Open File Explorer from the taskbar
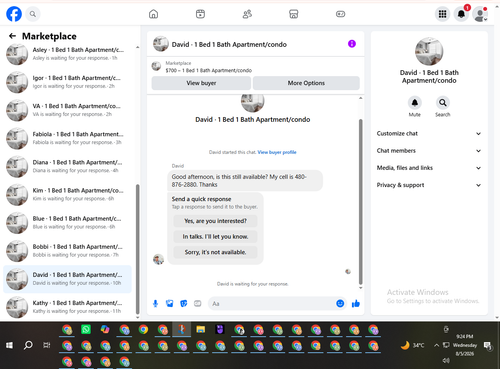 (201, 330)
